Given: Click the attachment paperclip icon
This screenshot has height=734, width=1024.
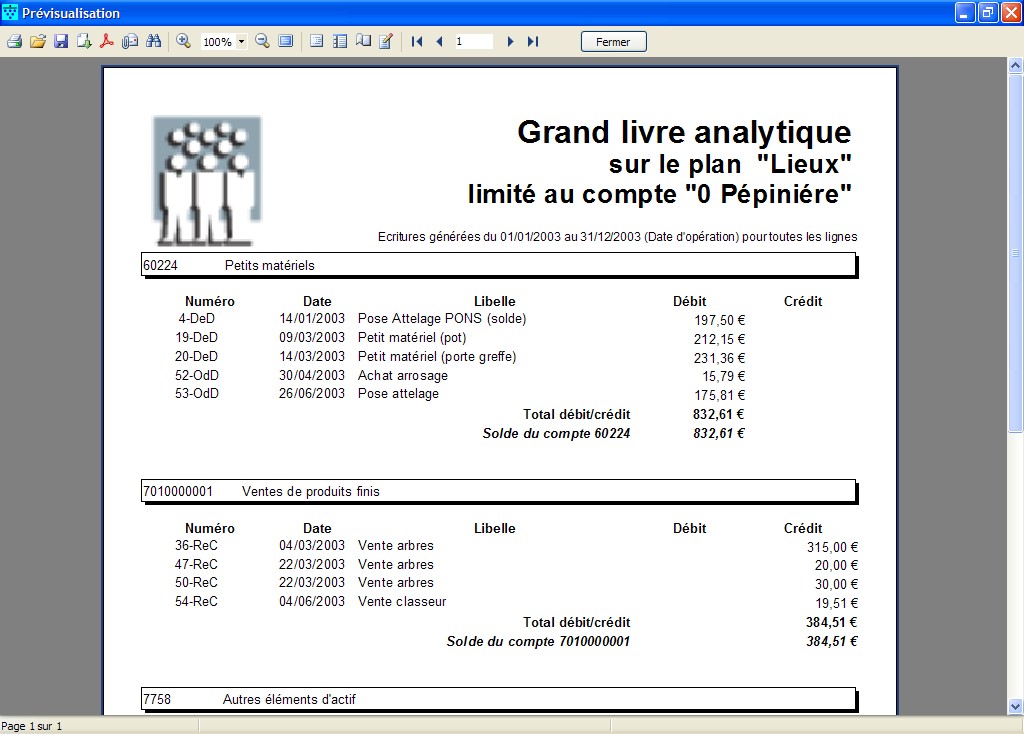Looking at the screenshot, I should [x=130, y=41].
